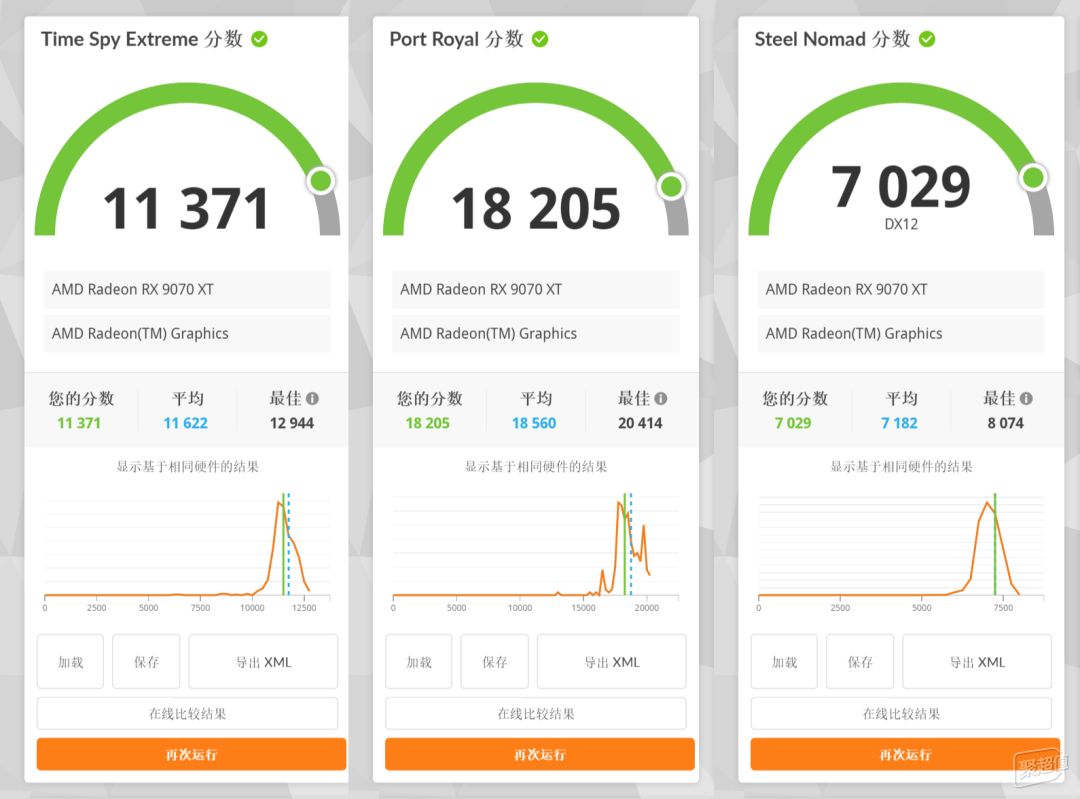This screenshot has width=1080, height=799.
Task: Export XML from the Time Spy Extreme card
Action: [263, 661]
